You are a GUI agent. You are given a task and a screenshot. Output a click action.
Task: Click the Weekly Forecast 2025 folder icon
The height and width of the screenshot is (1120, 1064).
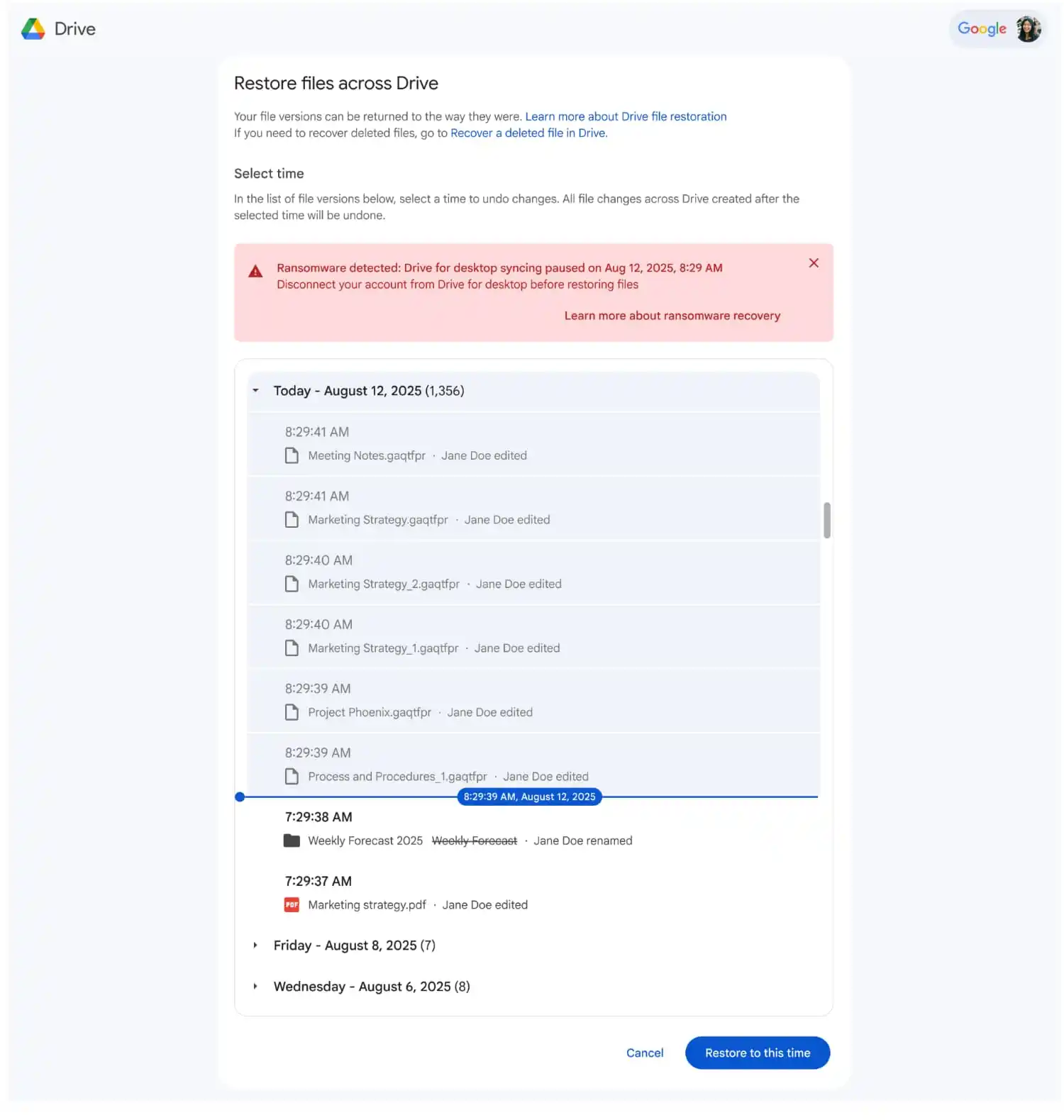292,841
